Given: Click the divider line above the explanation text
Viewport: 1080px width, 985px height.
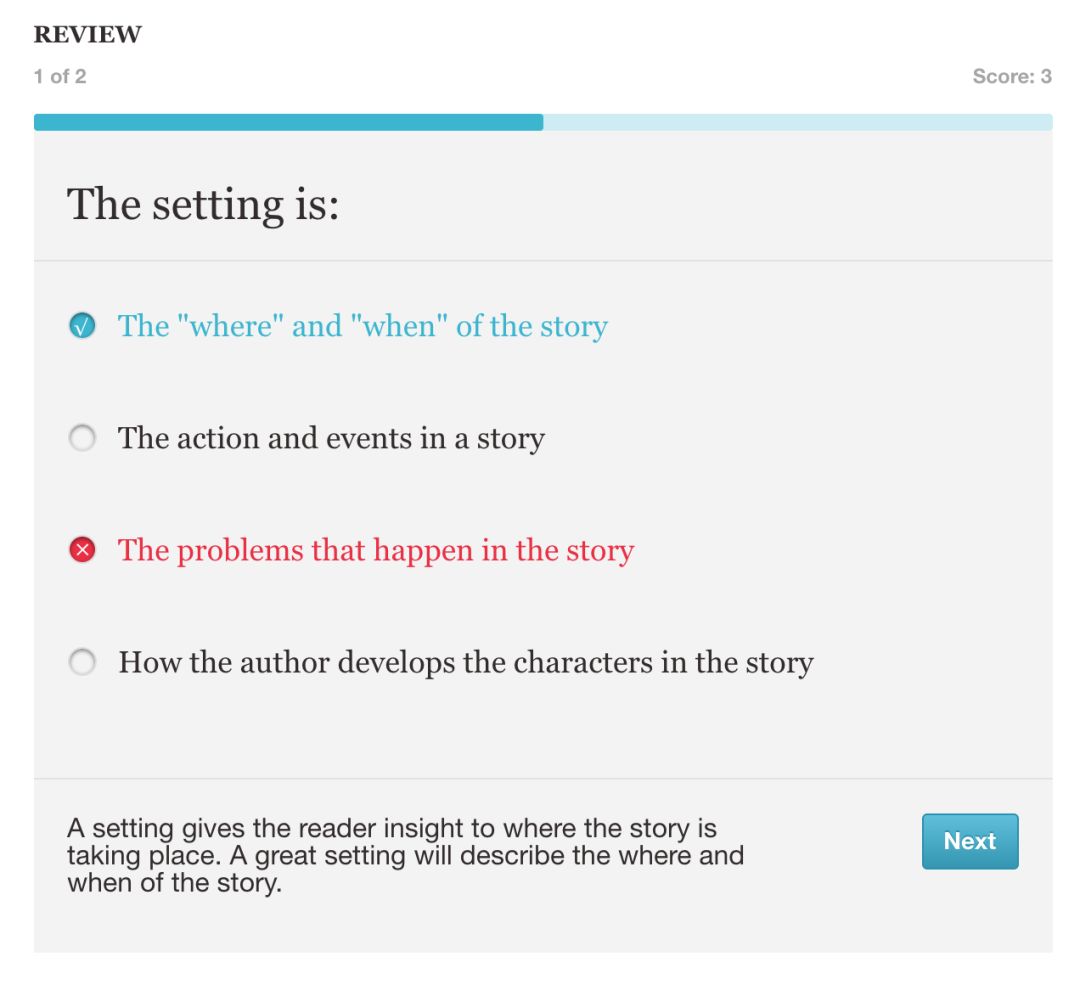Looking at the screenshot, I should 543,778.
